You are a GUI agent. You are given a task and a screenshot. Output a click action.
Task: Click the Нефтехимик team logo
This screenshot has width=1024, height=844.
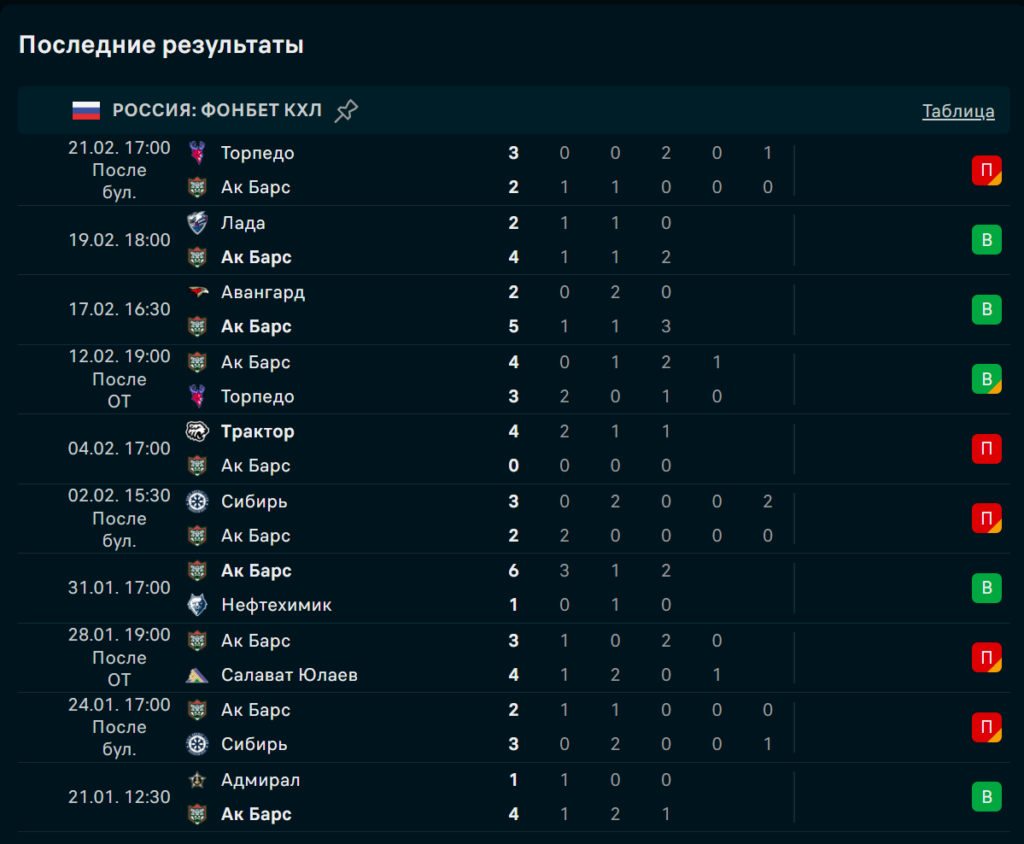click(x=197, y=605)
